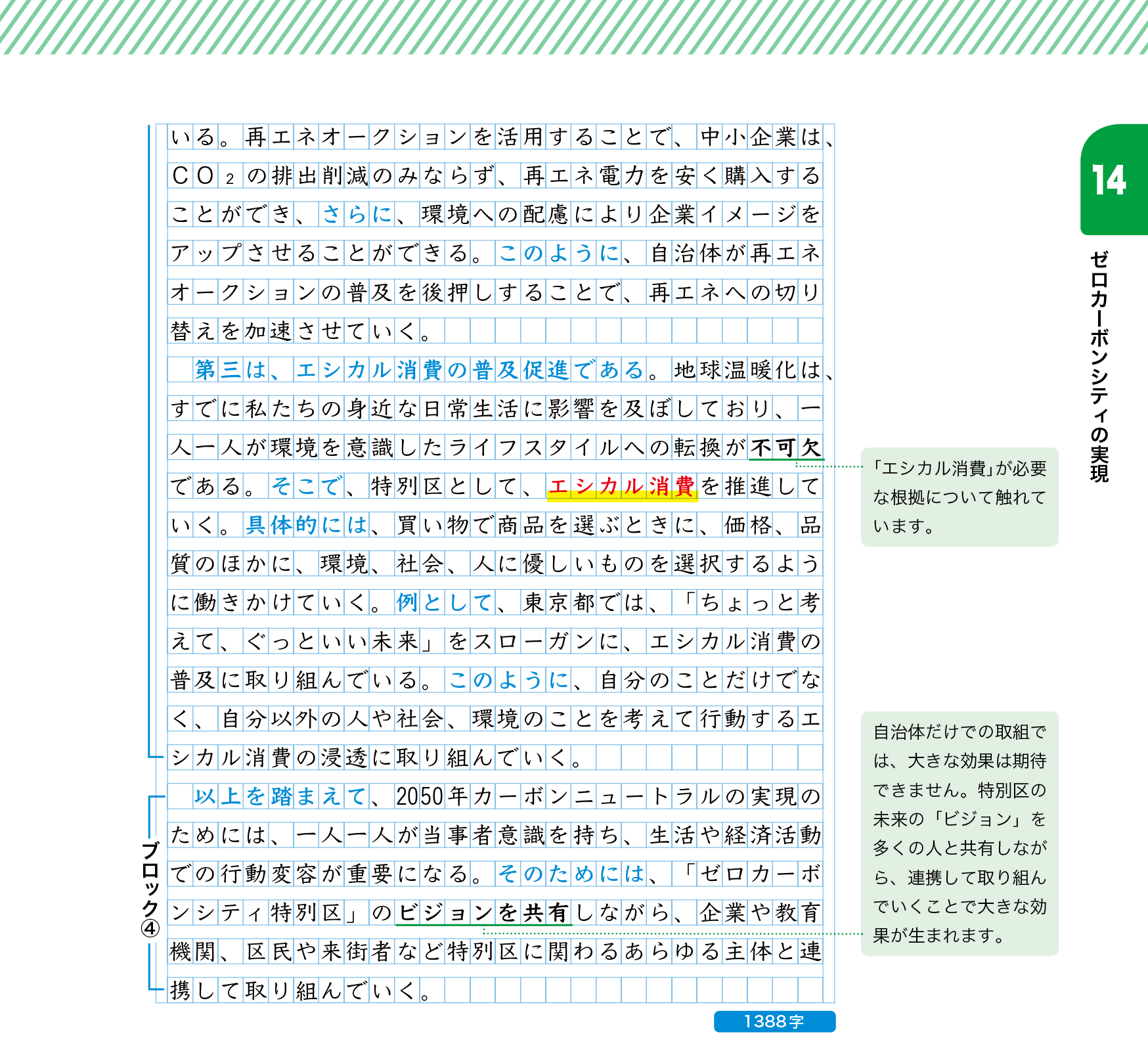
Task: Click the annotation box about 「エシカル消費」が必要な根拠
Action: (959, 497)
